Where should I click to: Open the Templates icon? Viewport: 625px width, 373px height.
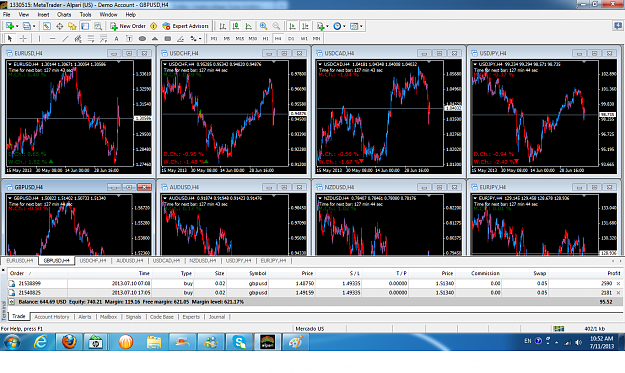pyautogui.click(x=354, y=26)
